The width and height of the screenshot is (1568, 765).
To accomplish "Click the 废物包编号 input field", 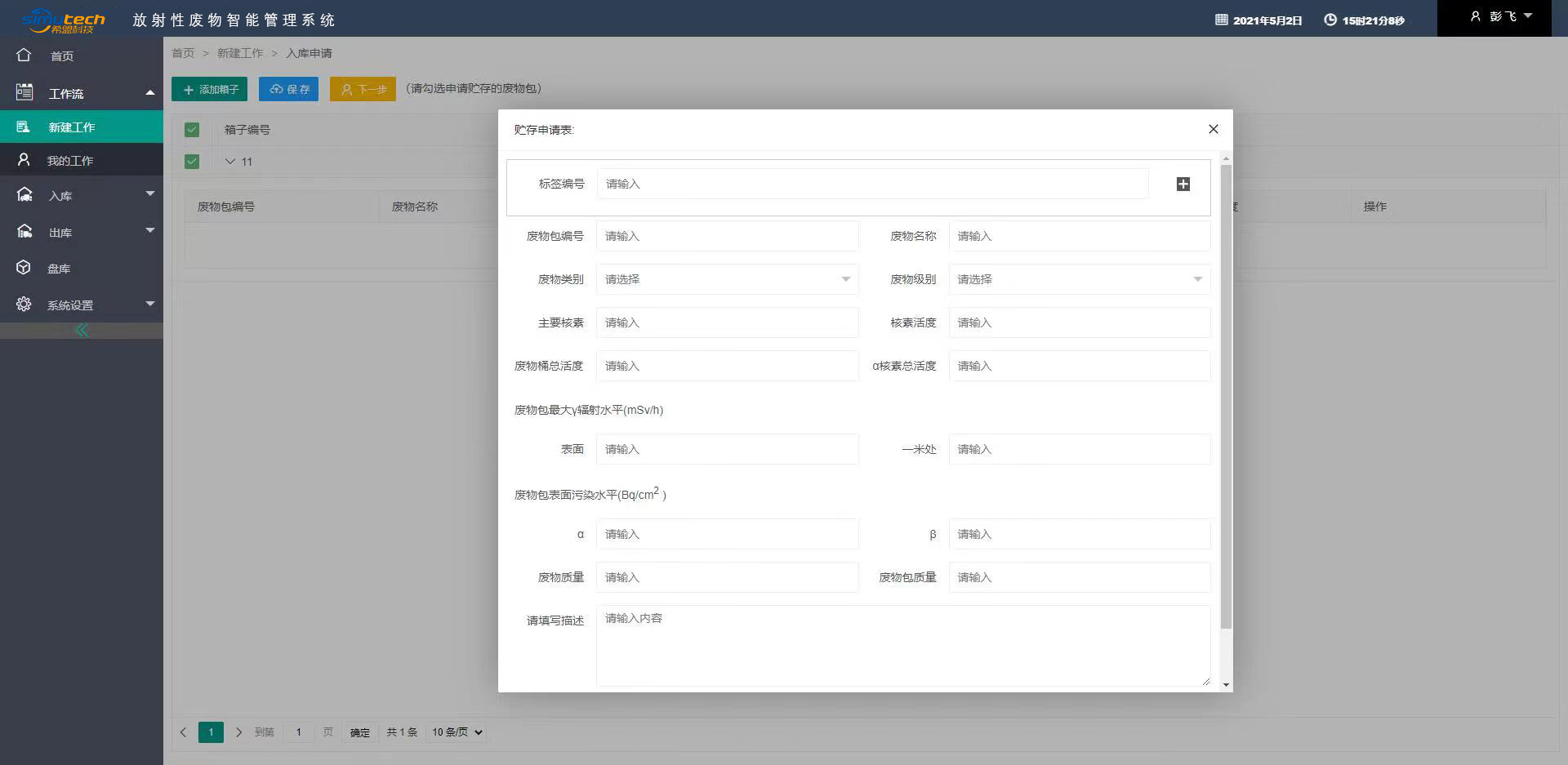I will pyautogui.click(x=727, y=236).
